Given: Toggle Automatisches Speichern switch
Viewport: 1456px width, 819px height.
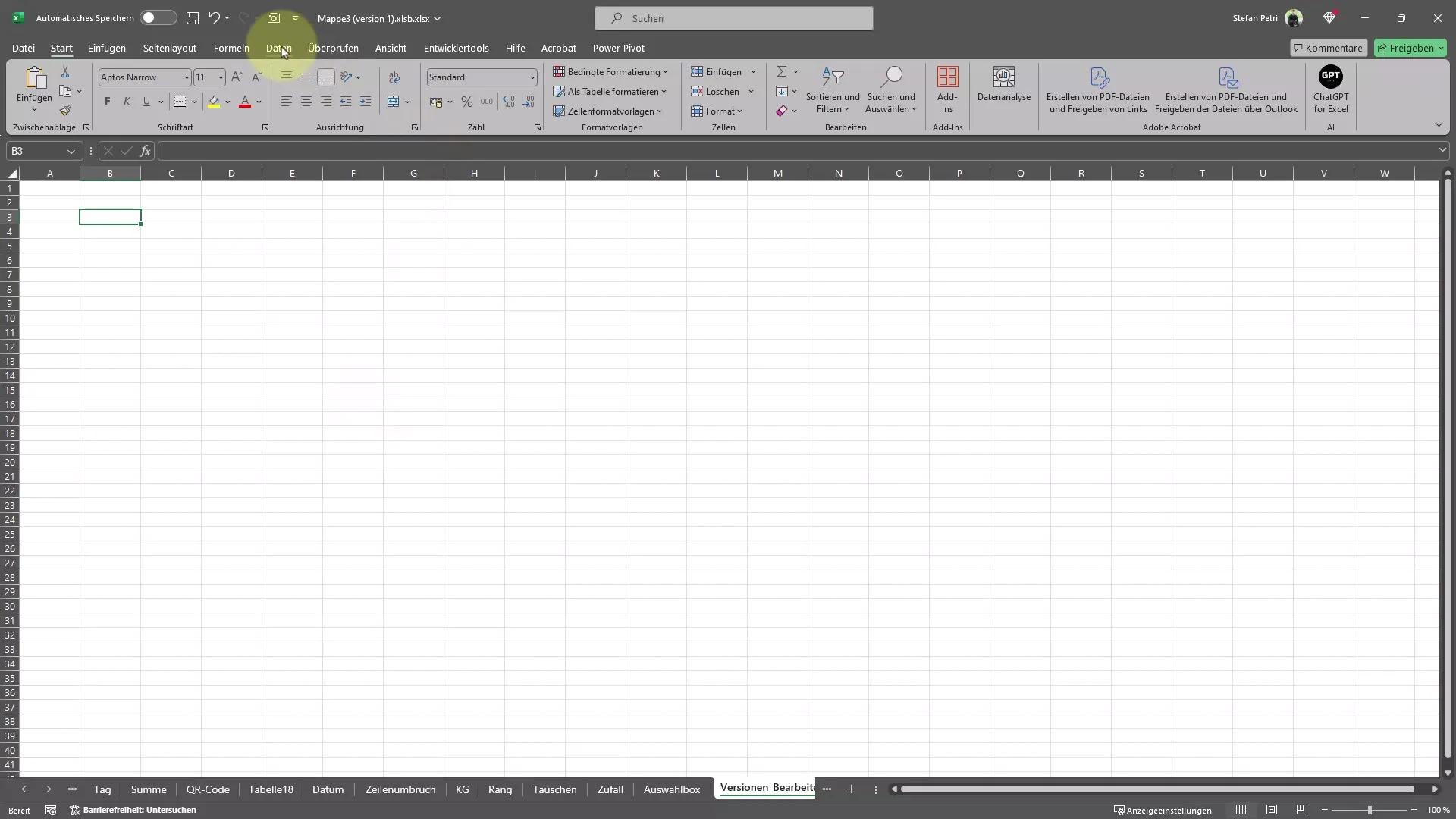Looking at the screenshot, I should click(156, 18).
